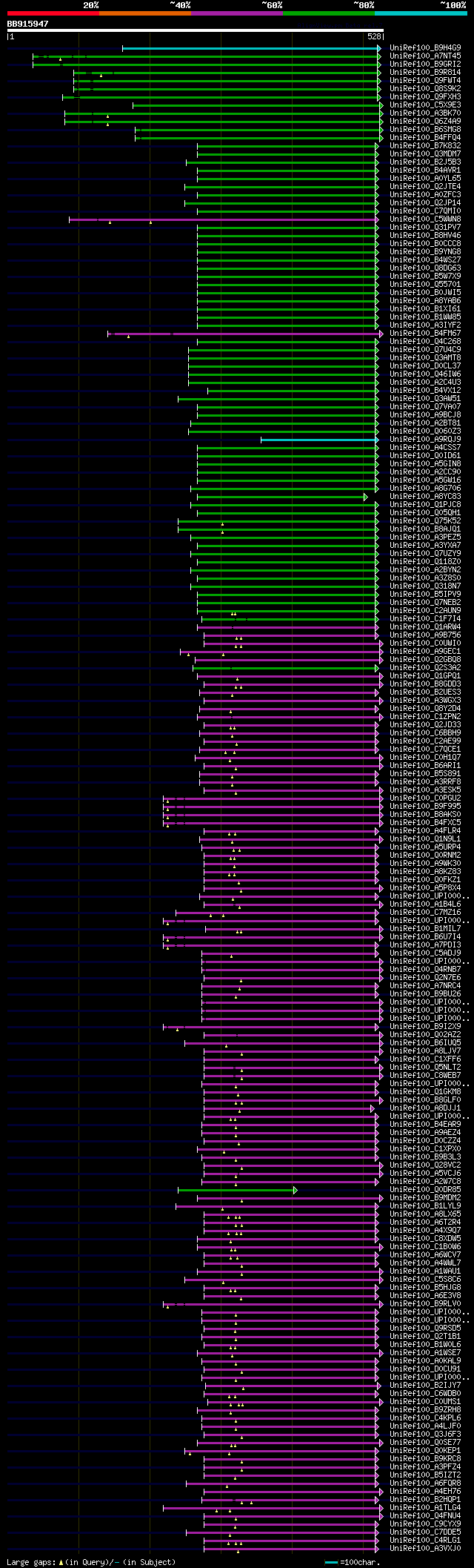This screenshot has height=1568, width=474.
Task: Select the UniRef100_A8DJJ1 label
Action: pyautogui.click(x=425, y=1108)
